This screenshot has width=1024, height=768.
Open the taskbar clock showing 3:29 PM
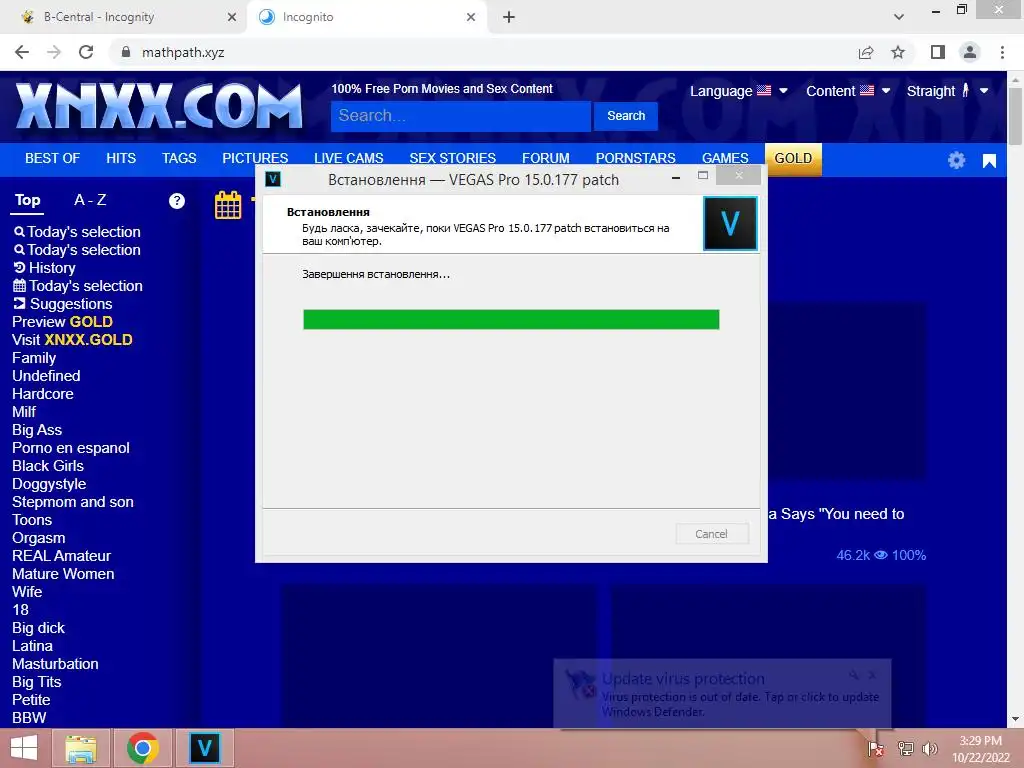coord(980,748)
